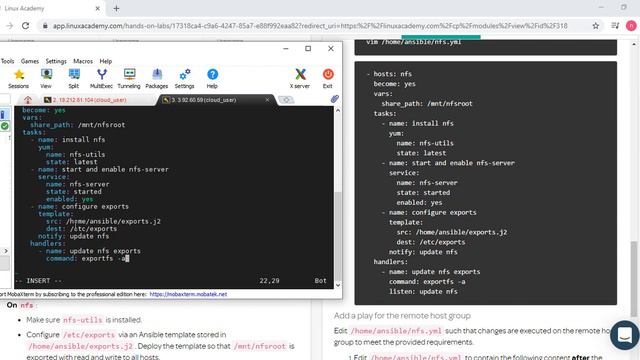
Task: Click the Help toolbar icon
Action: point(212,78)
